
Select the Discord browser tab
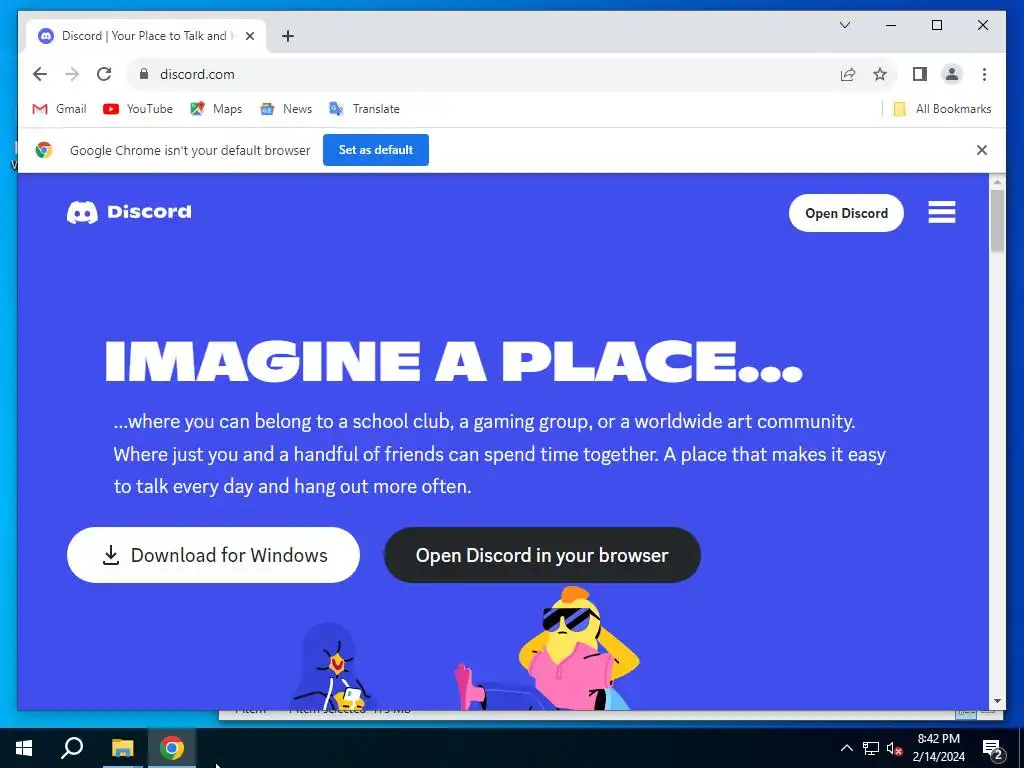click(x=146, y=36)
